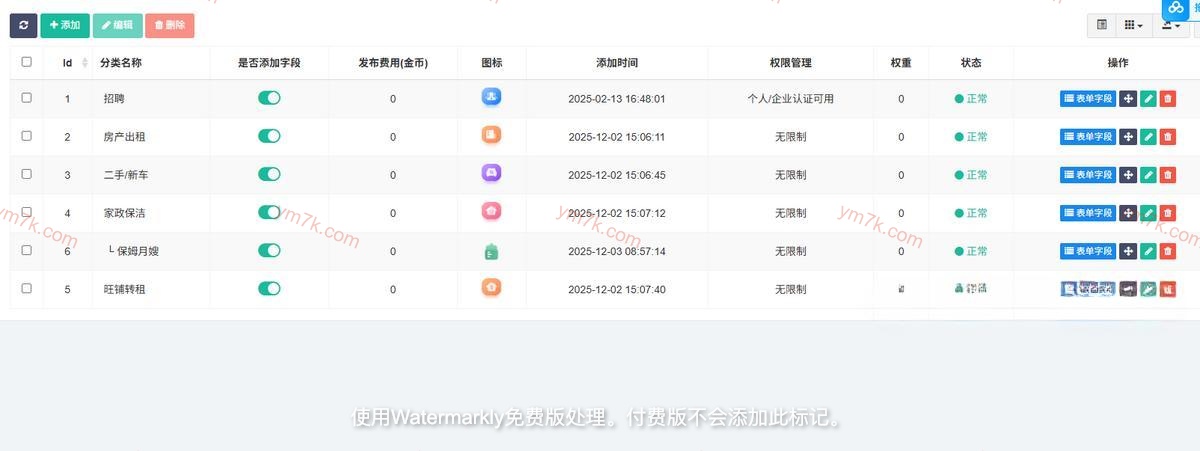Toggle the 是否添加字段 switch for 招聘
This screenshot has height=451, width=1200.
269,98
